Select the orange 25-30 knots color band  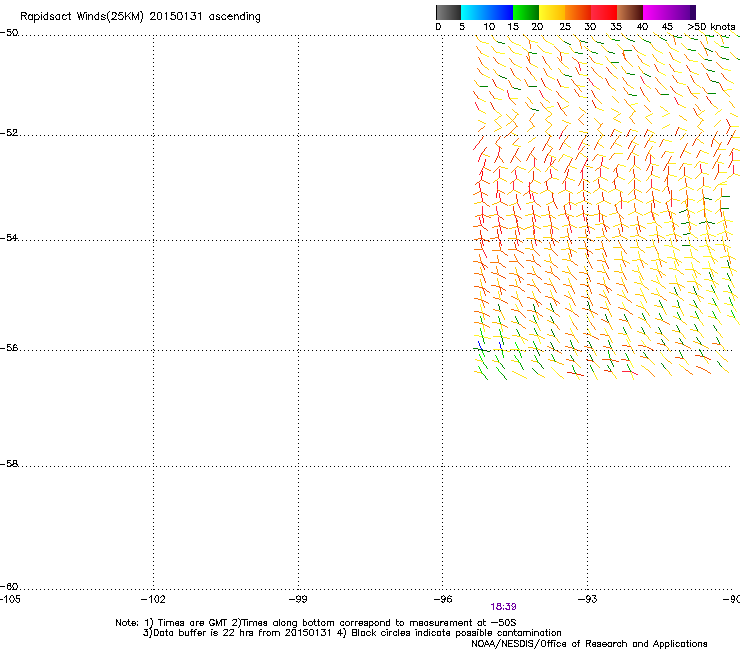coord(578,12)
